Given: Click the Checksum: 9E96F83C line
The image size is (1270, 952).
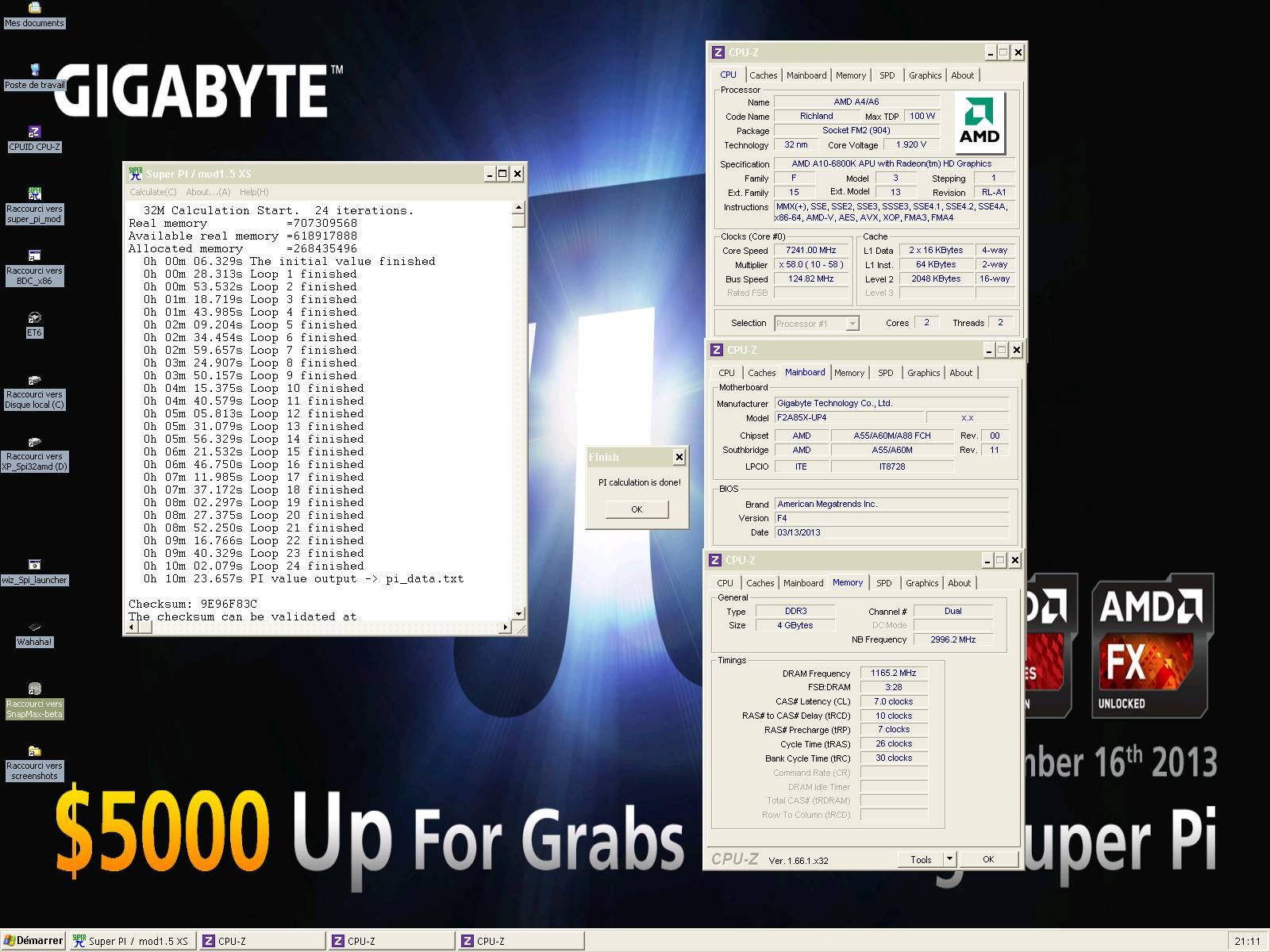Looking at the screenshot, I should click(193, 604).
